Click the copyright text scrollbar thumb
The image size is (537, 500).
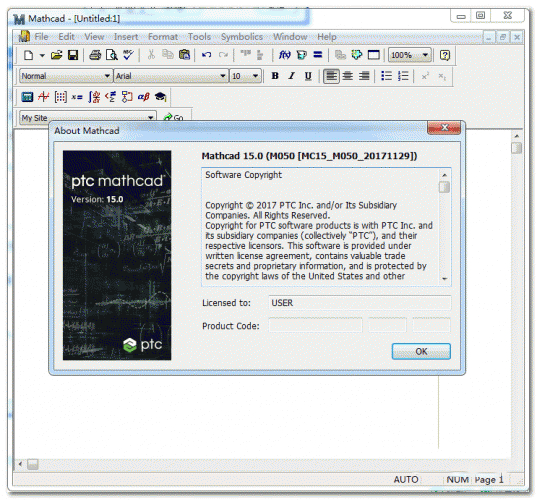click(x=444, y=187)
